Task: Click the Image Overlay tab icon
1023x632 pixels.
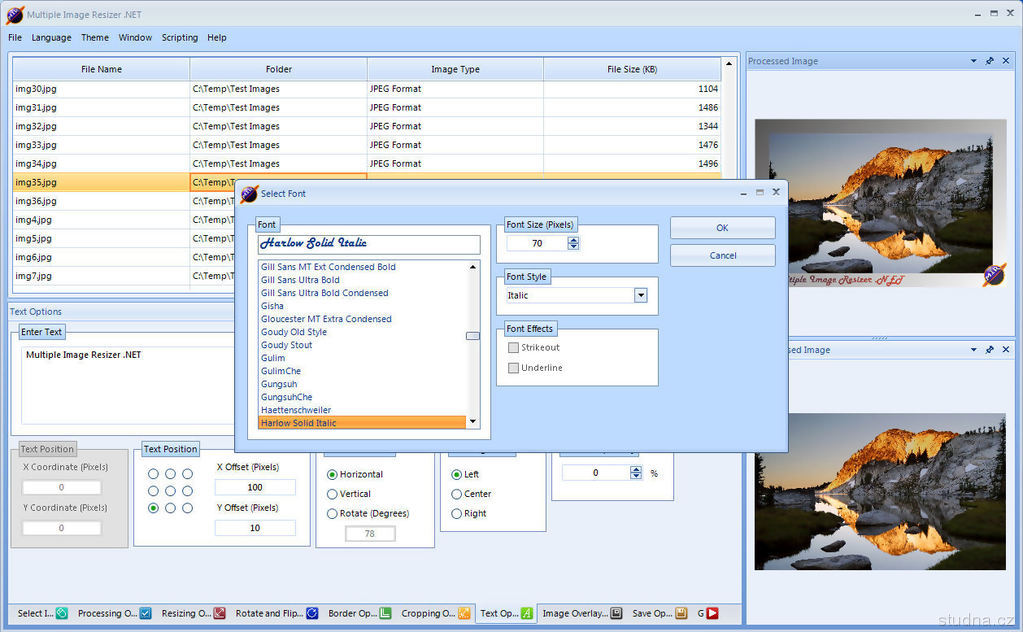Action: 616,613
